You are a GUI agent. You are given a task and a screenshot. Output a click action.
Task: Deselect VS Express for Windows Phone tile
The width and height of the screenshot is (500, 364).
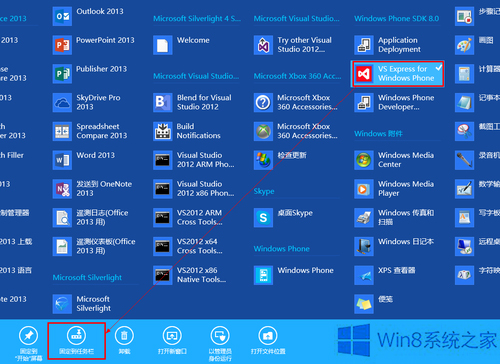(x=397, y=74)
